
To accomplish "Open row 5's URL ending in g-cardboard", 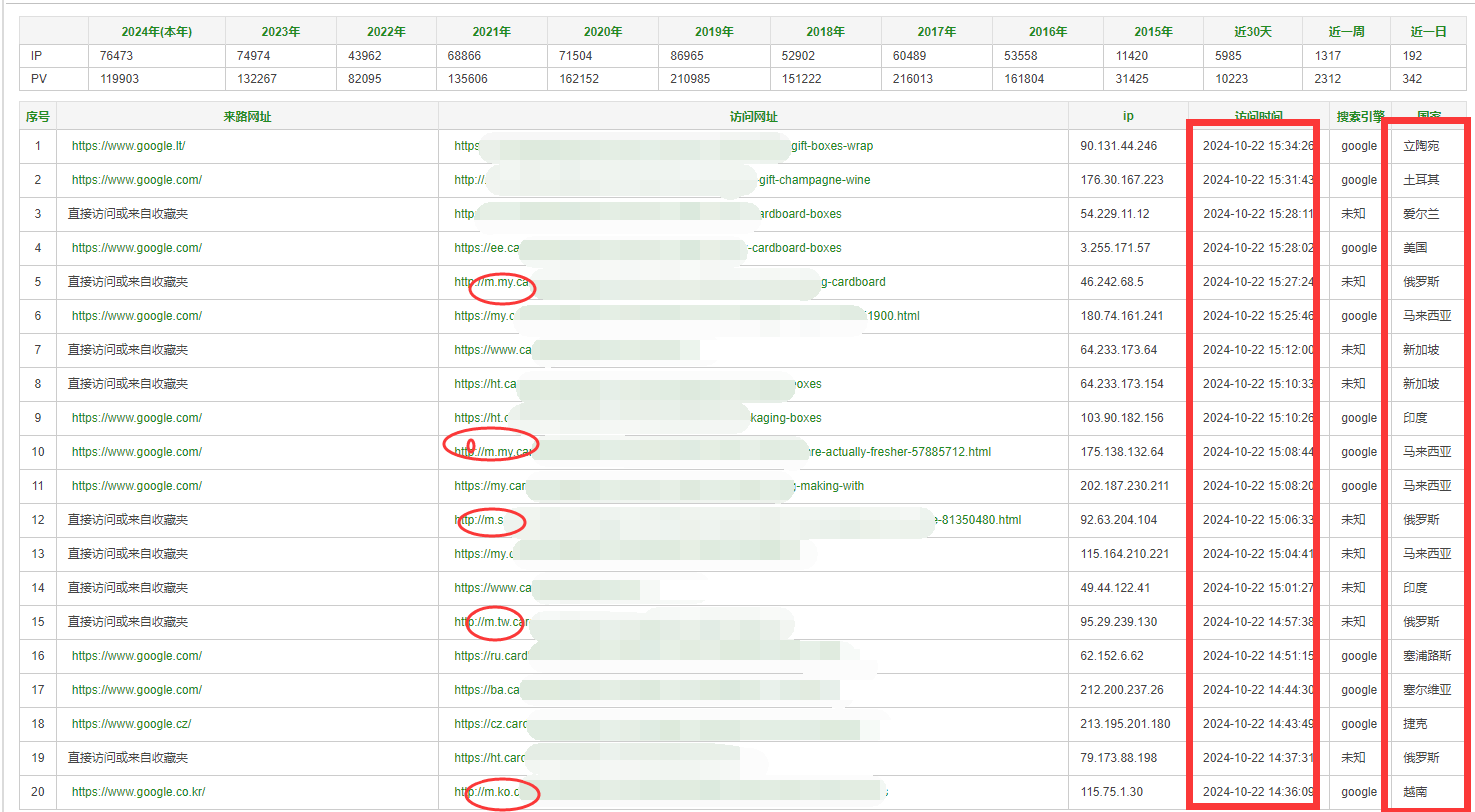I will (x=670, y=282).
